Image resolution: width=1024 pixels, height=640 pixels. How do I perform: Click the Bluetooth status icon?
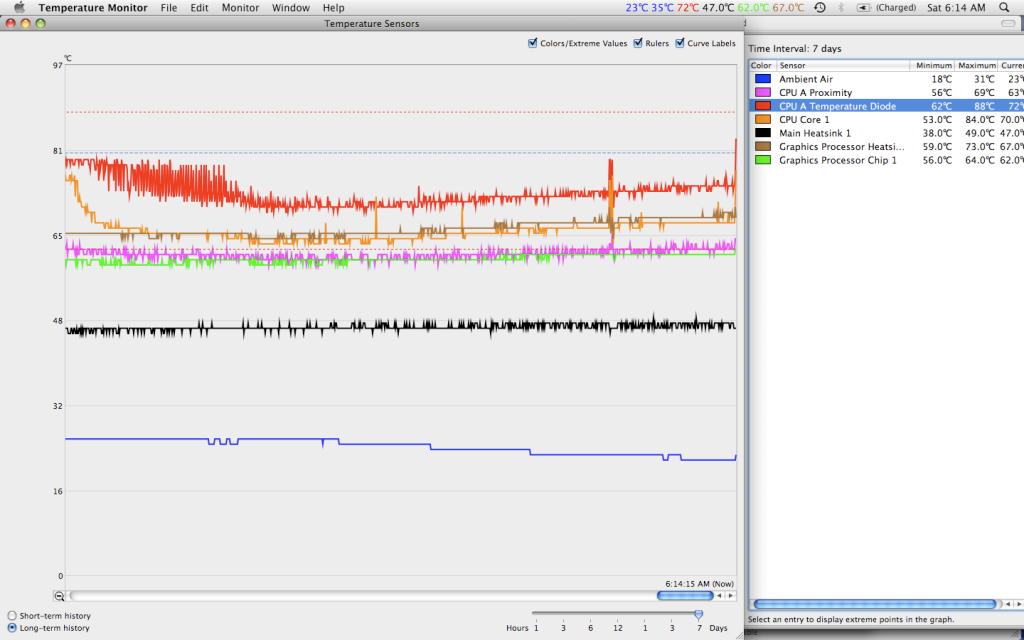click(x=841, y=8)
